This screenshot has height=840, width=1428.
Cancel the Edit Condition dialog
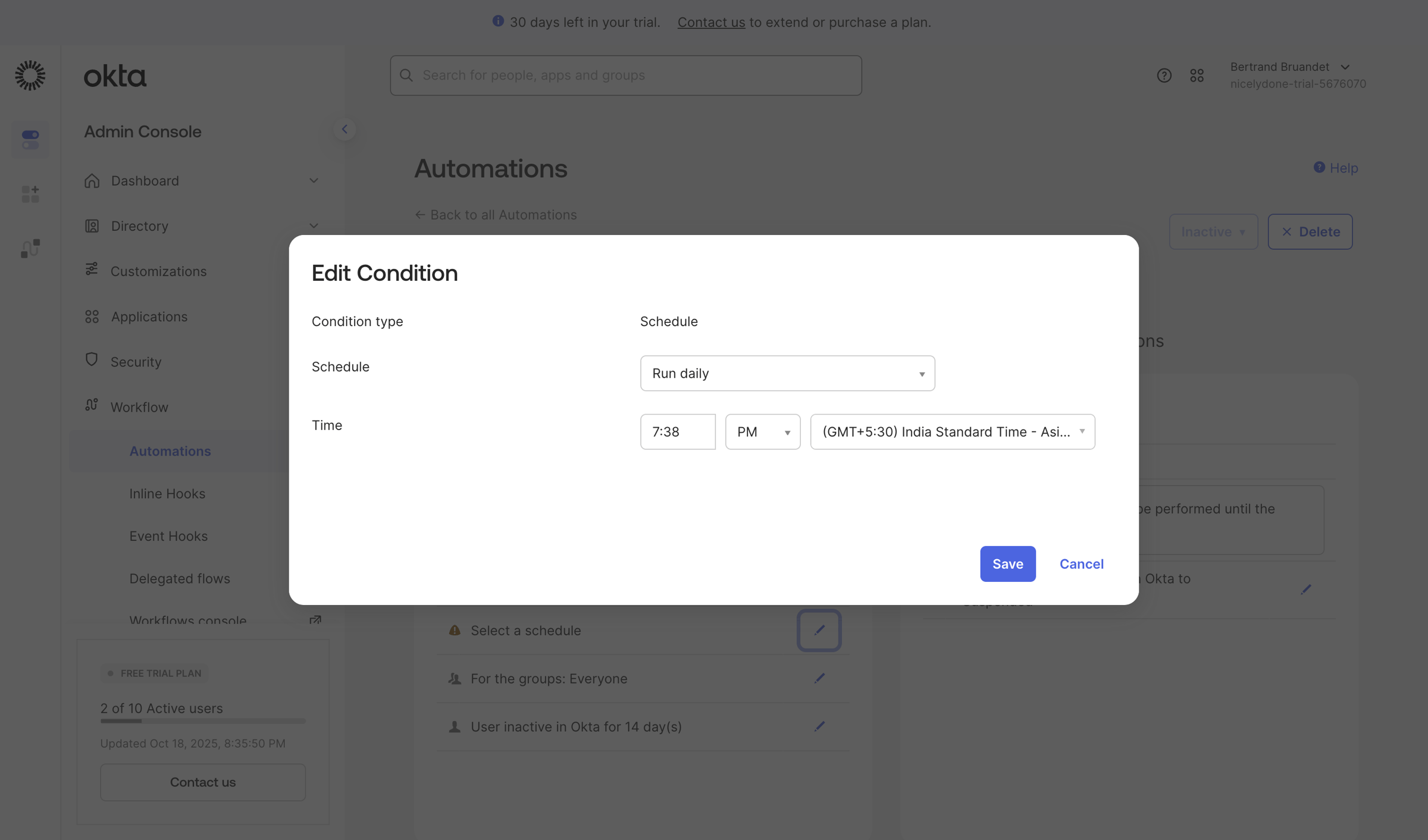1081,564
